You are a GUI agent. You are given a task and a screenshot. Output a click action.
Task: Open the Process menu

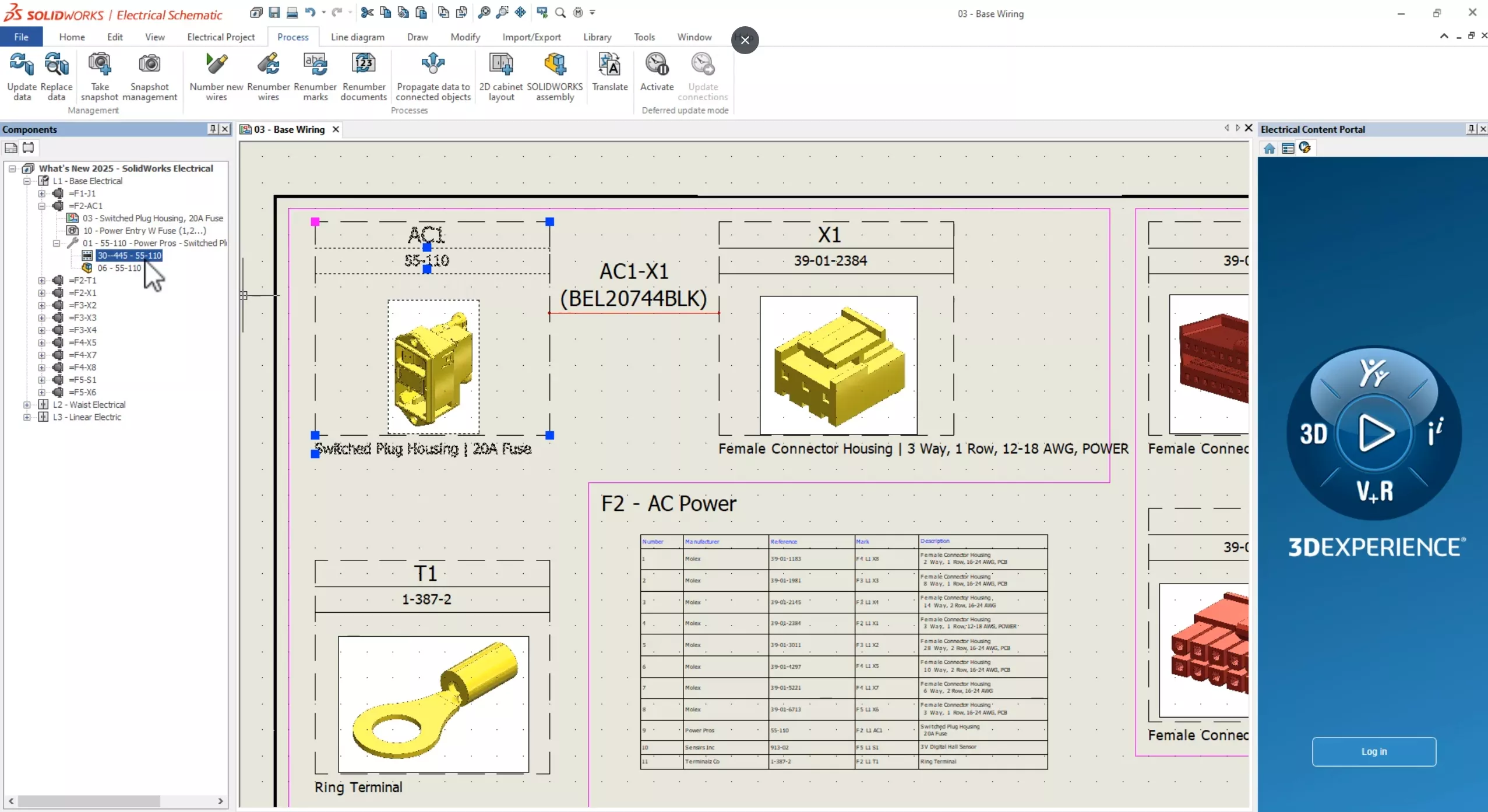pyautogui.click(x=293, y=37)
